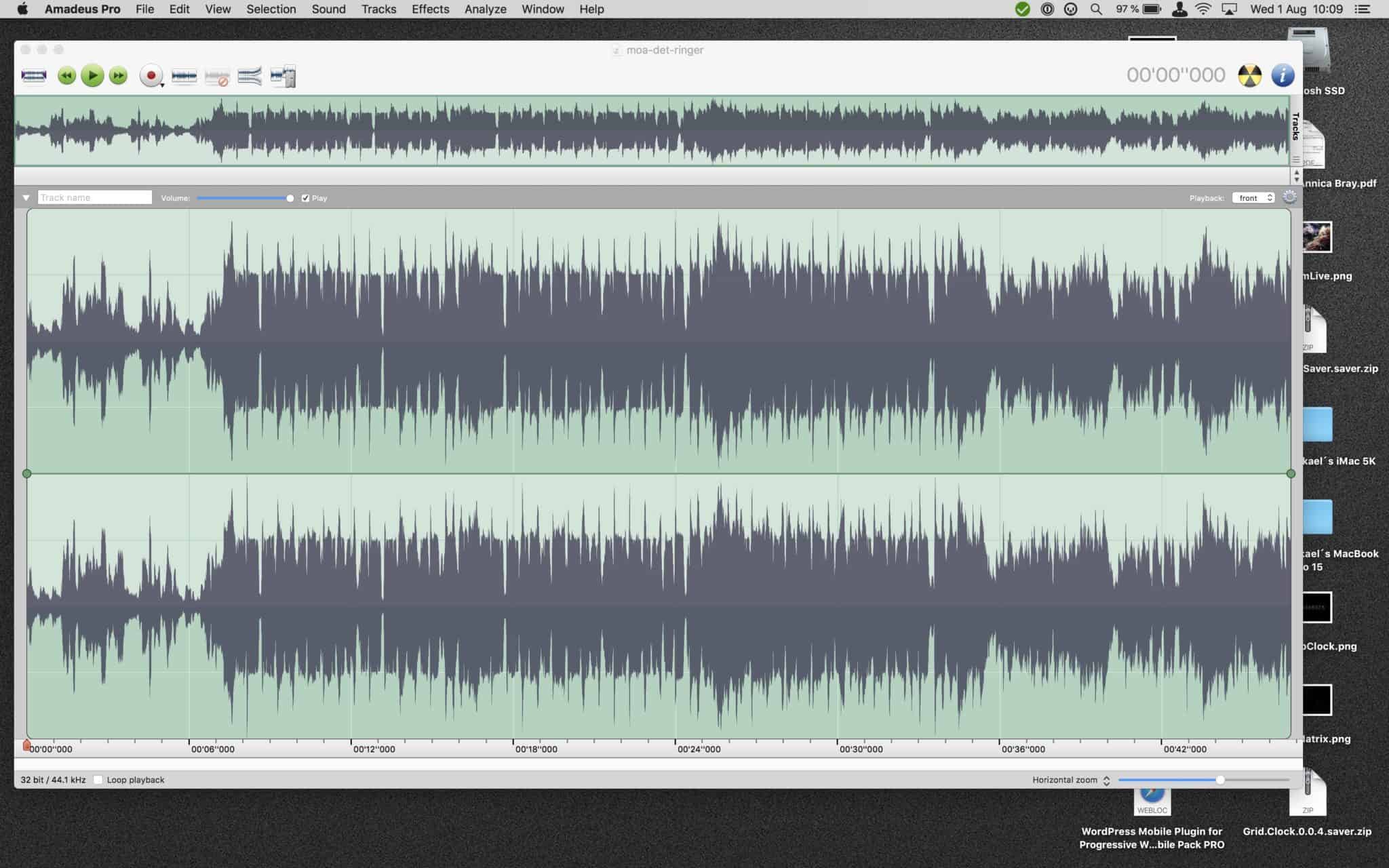
Task: Click the person silhouette menu bar icon
Action: tap(1179, 9)
